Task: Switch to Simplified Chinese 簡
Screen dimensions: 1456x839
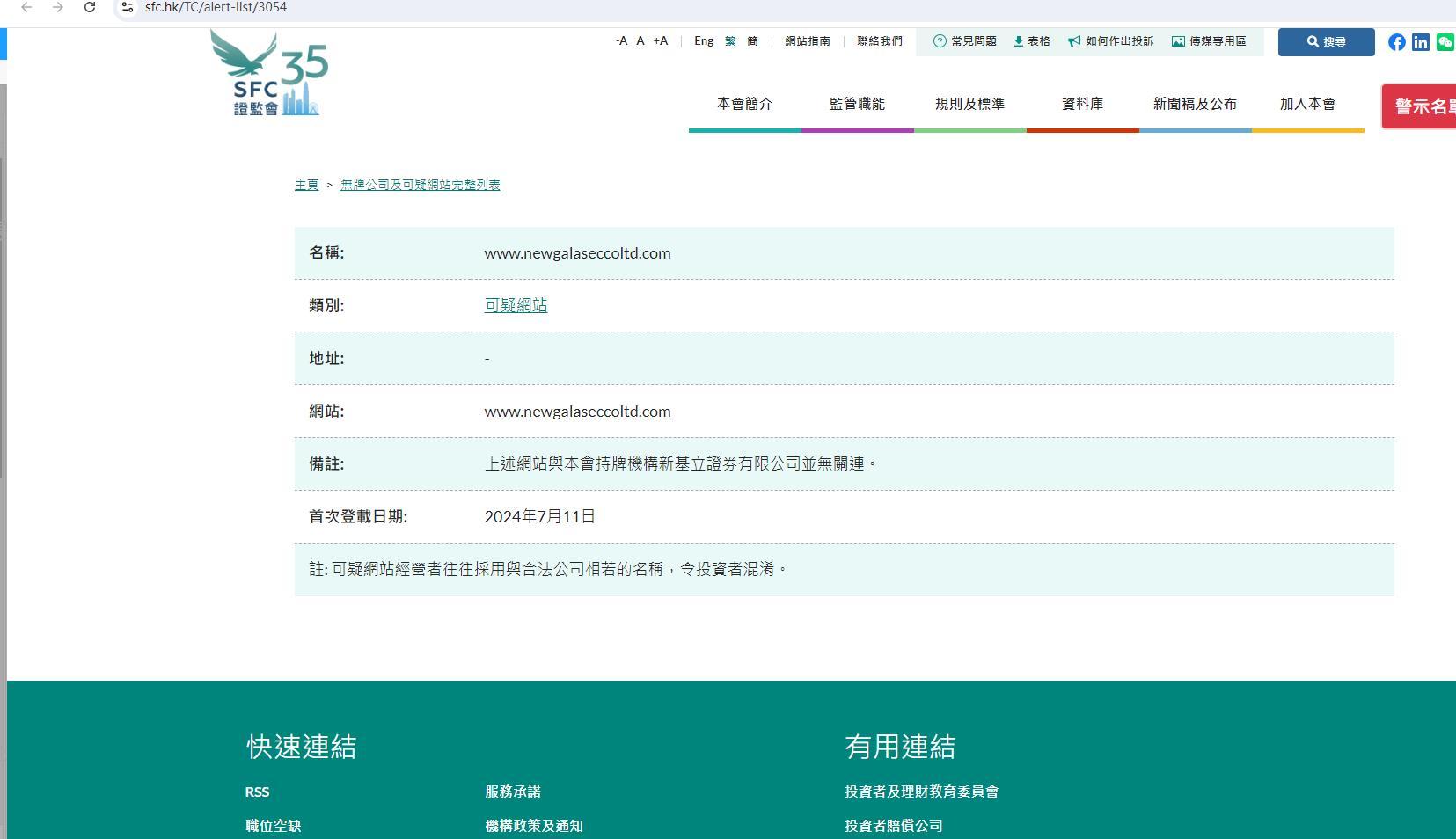Action: [753, 41]
